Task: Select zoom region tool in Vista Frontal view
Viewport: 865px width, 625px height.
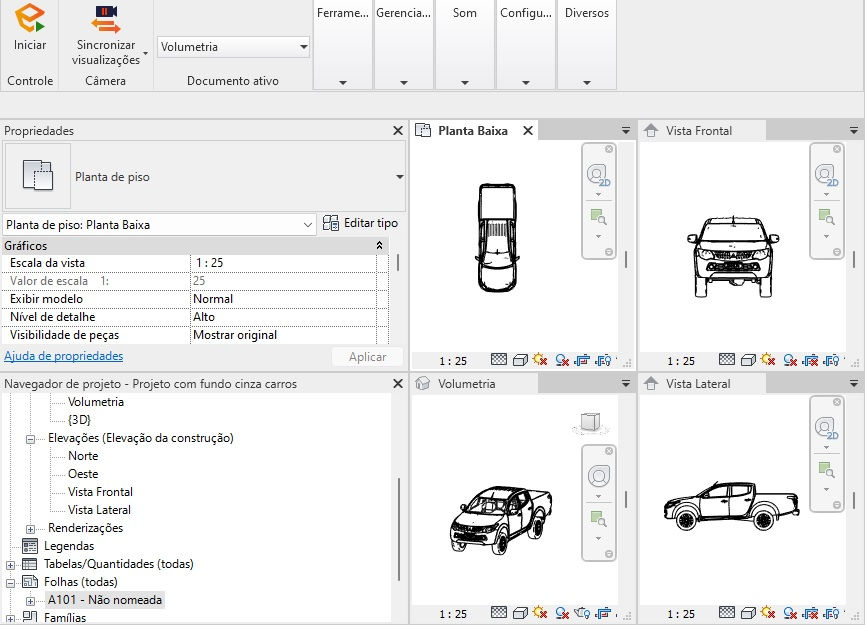Action: (826, 216)
